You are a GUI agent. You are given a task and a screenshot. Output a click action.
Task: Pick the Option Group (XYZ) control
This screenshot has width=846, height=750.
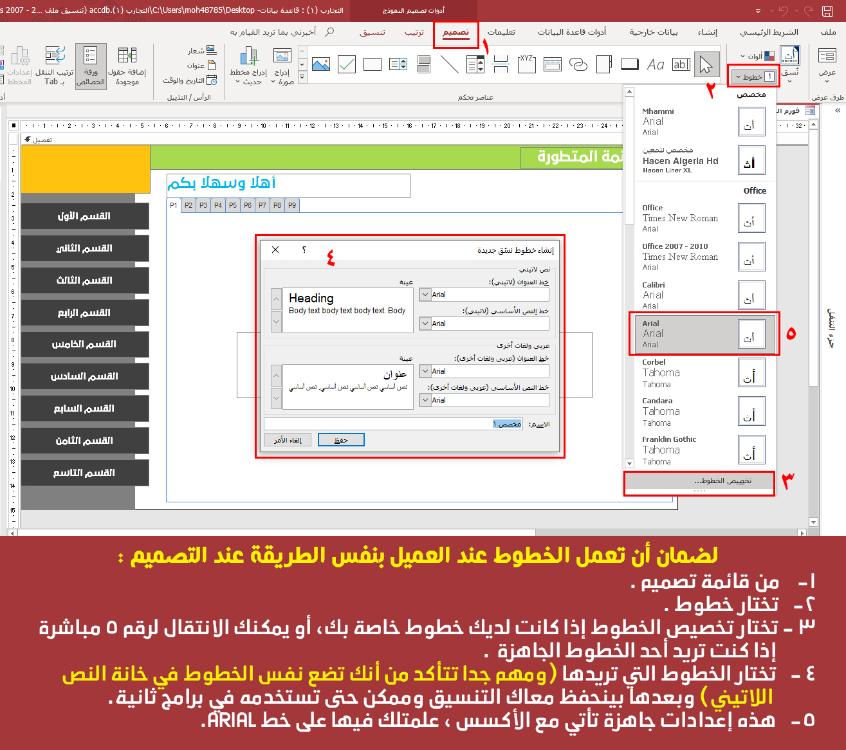click(x=527, y=65)
